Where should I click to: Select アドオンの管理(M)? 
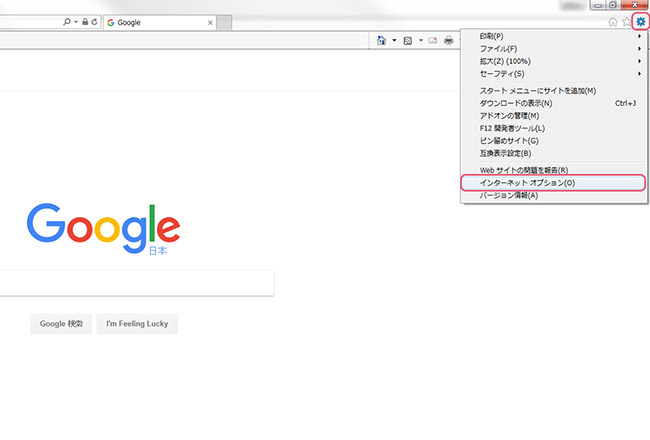coord(554,116)
